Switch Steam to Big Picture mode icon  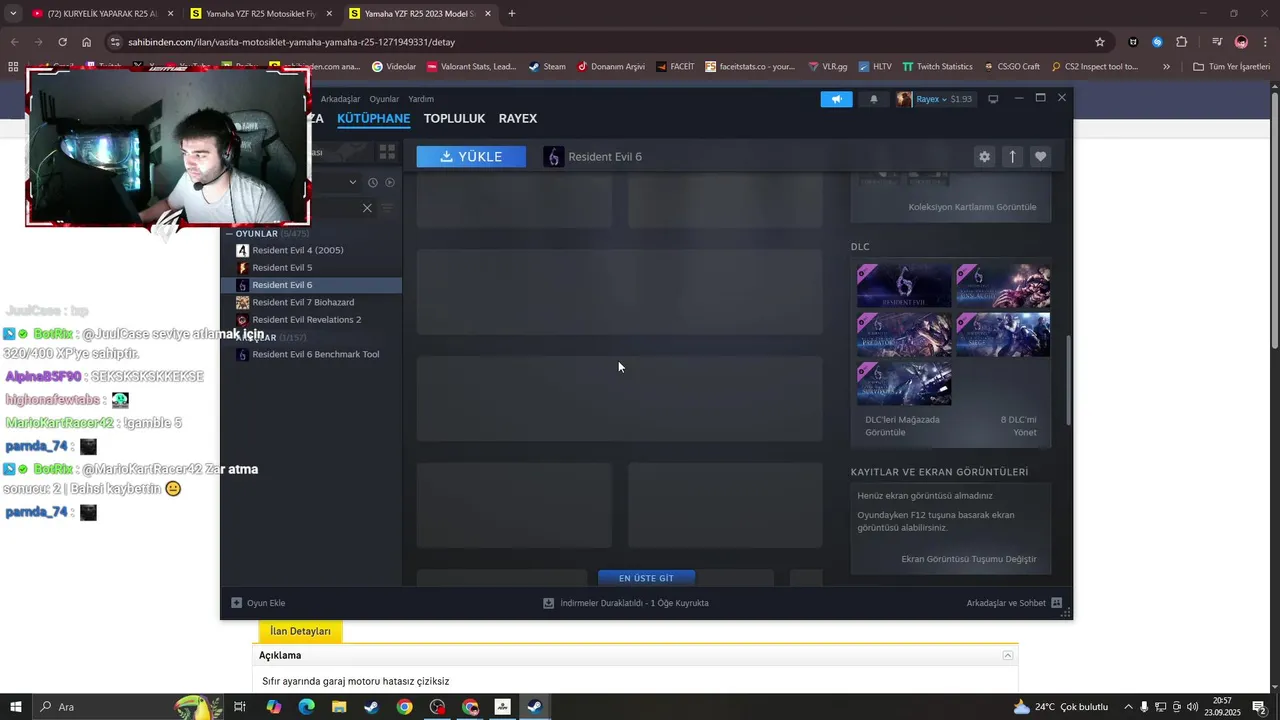993,99
